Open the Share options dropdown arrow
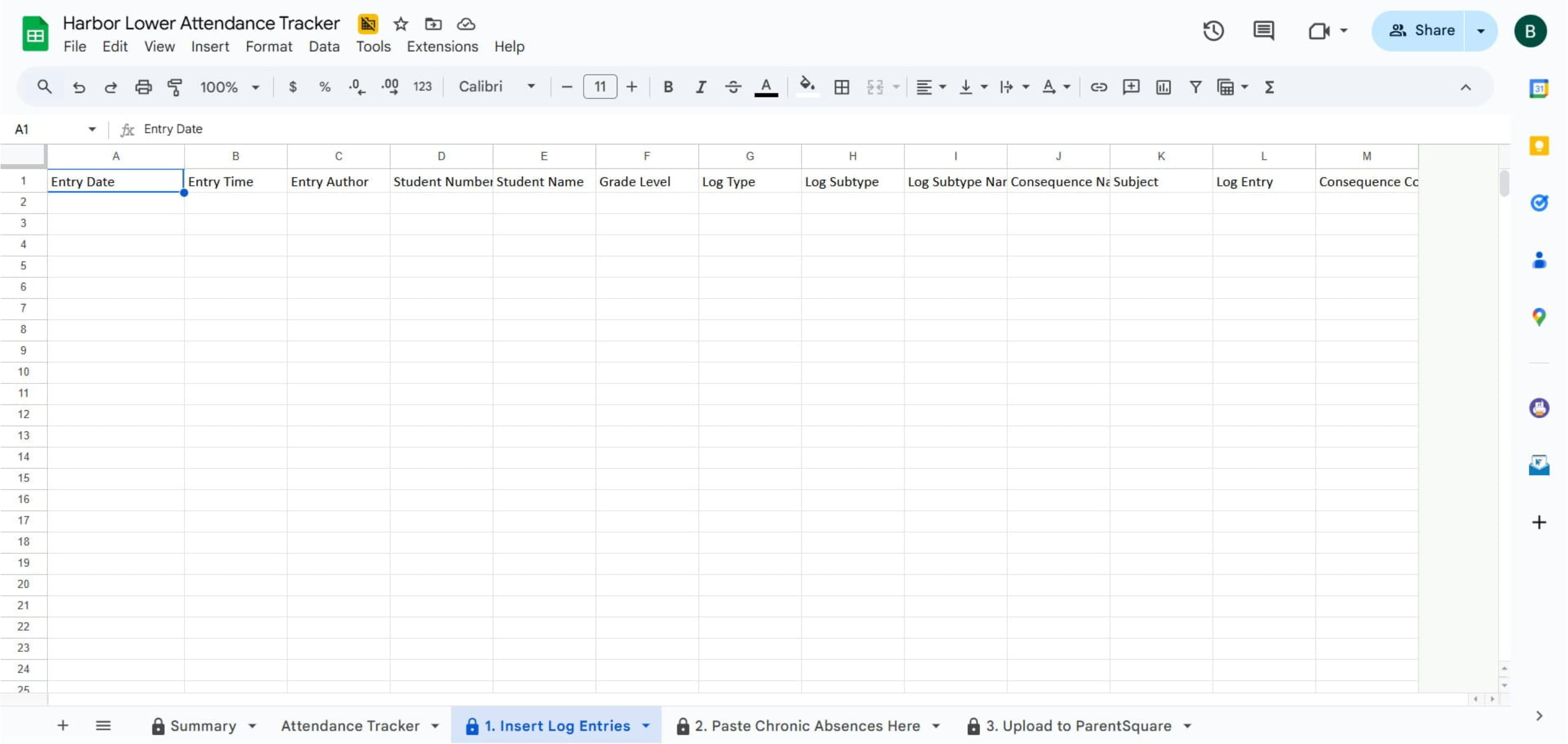1568x744 pixels. coord(1480,31)
